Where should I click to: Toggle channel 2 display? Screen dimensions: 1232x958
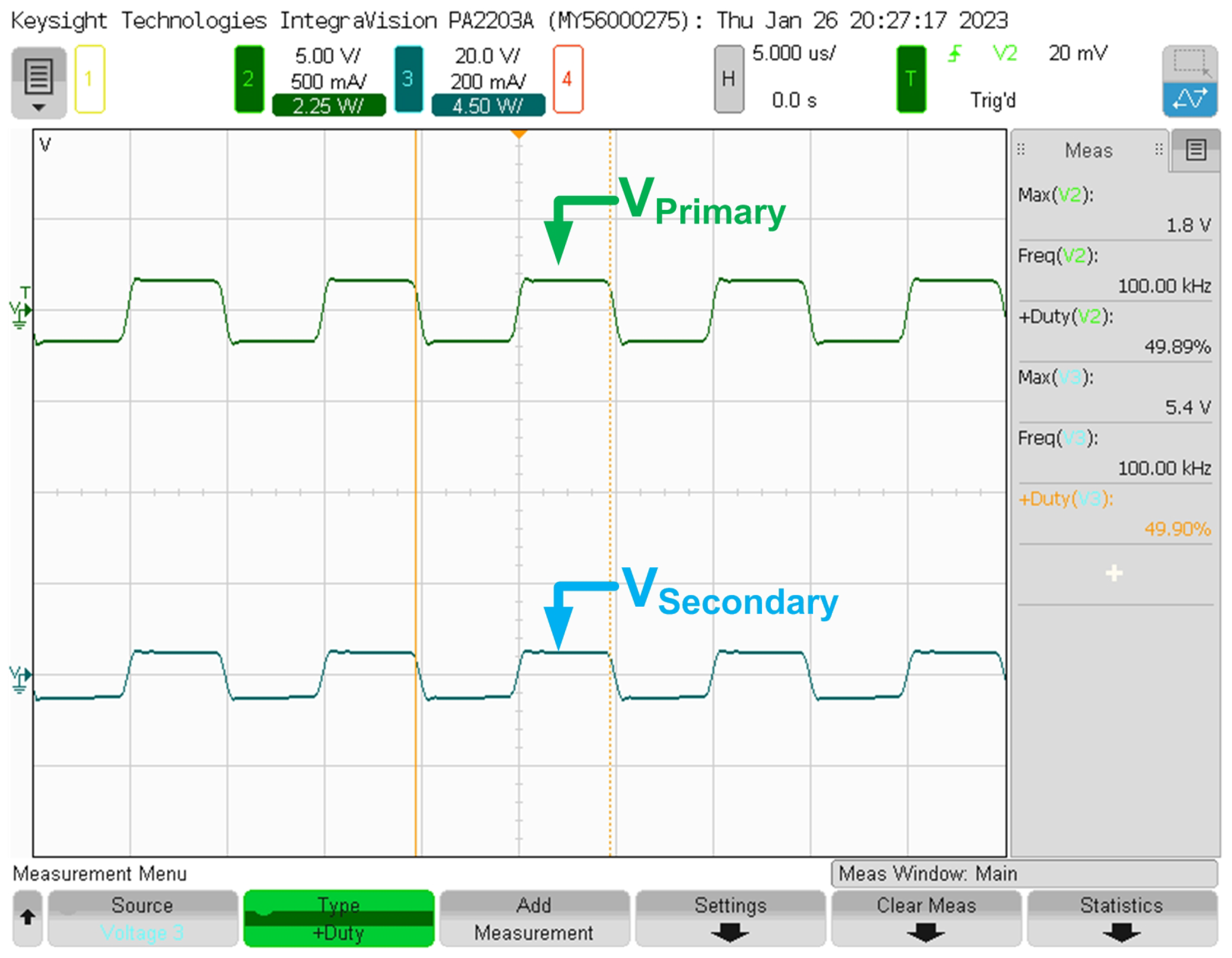pos(249,79)
